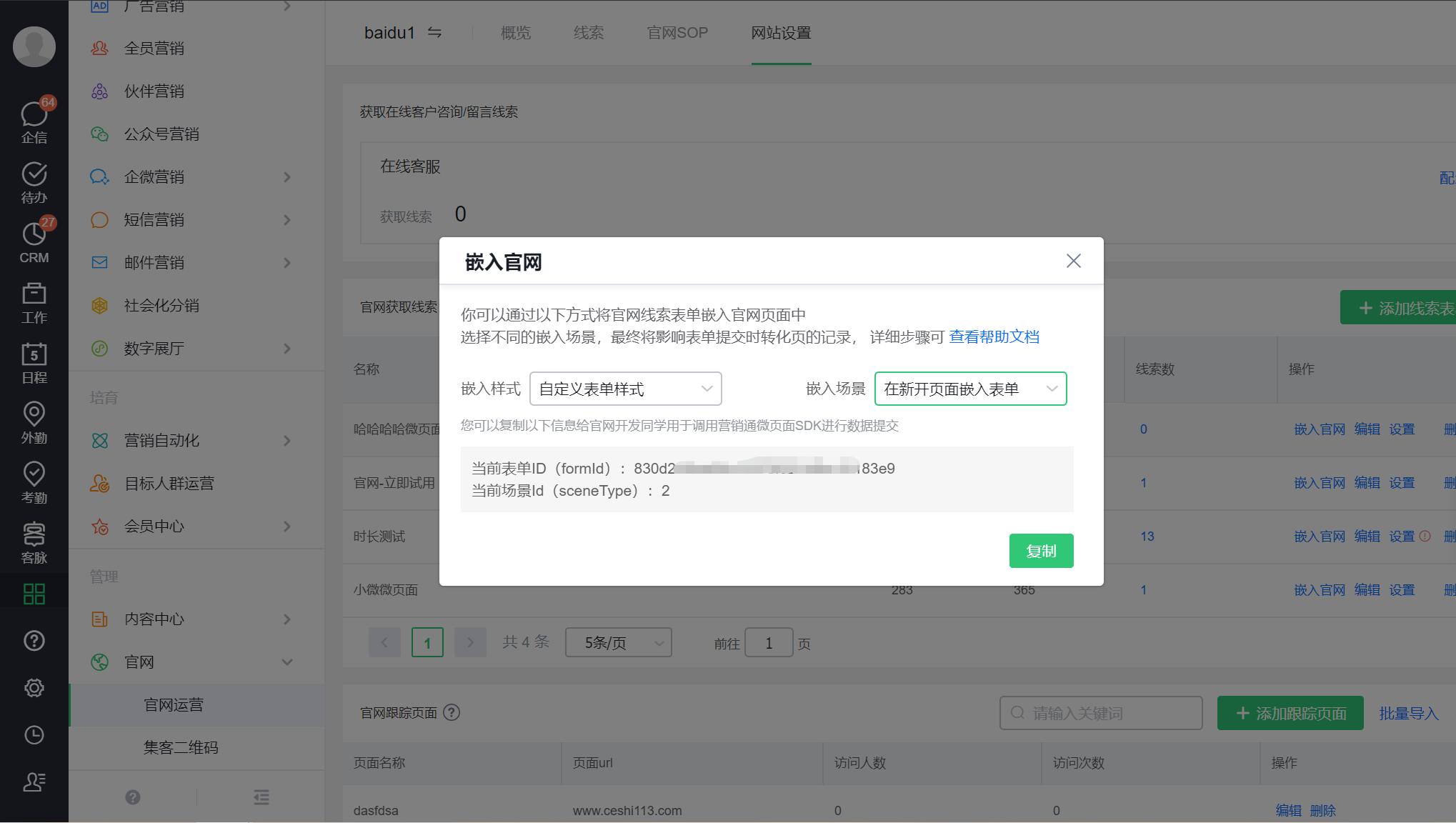Open the 嵌入样式 form style dropdown
Screen dimensions: 1456x823
(625, 389)
